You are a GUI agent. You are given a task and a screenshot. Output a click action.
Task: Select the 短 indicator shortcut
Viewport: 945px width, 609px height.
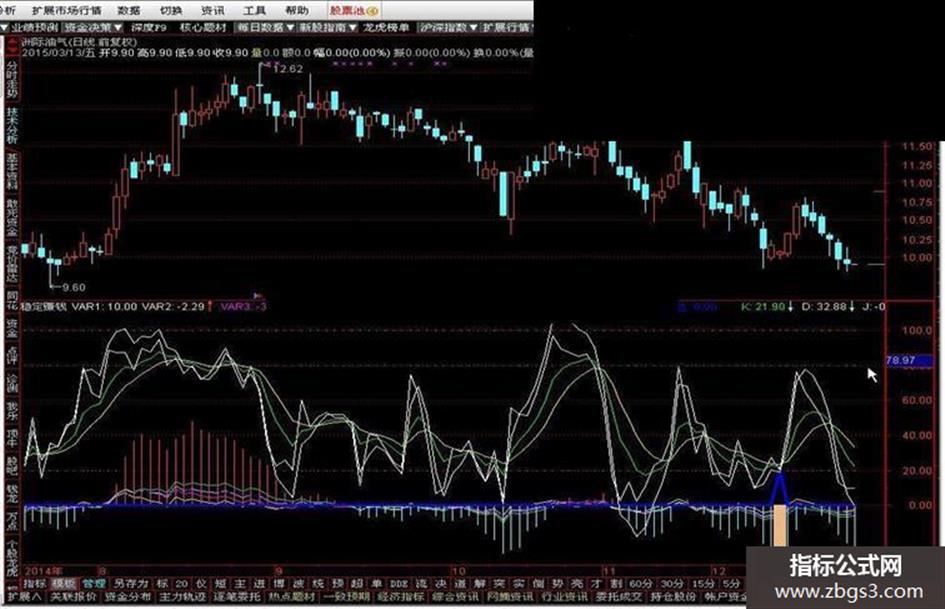(x=221, y=583)
